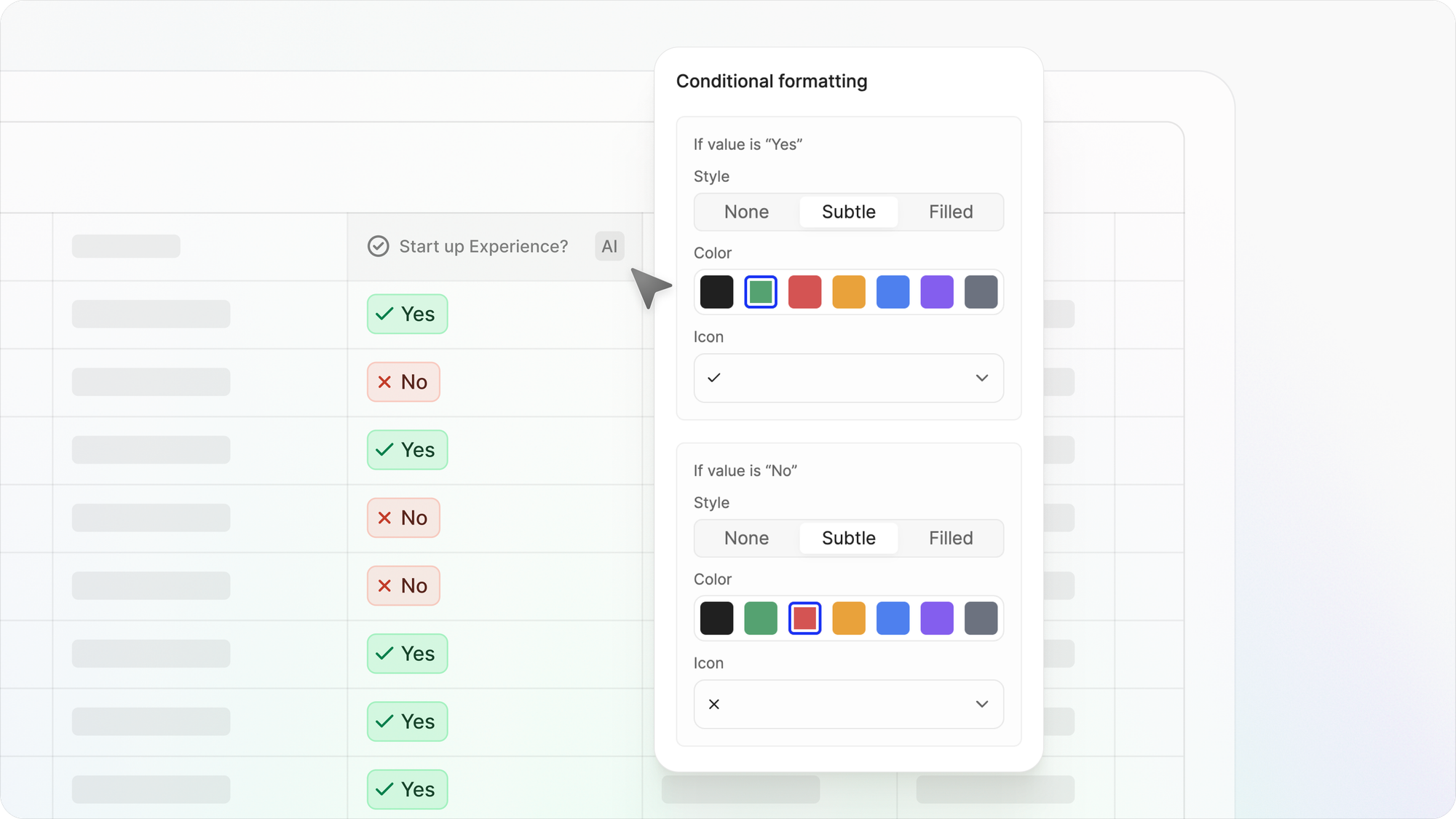
Task: Click the AI badge in column header
Action: 609,247
